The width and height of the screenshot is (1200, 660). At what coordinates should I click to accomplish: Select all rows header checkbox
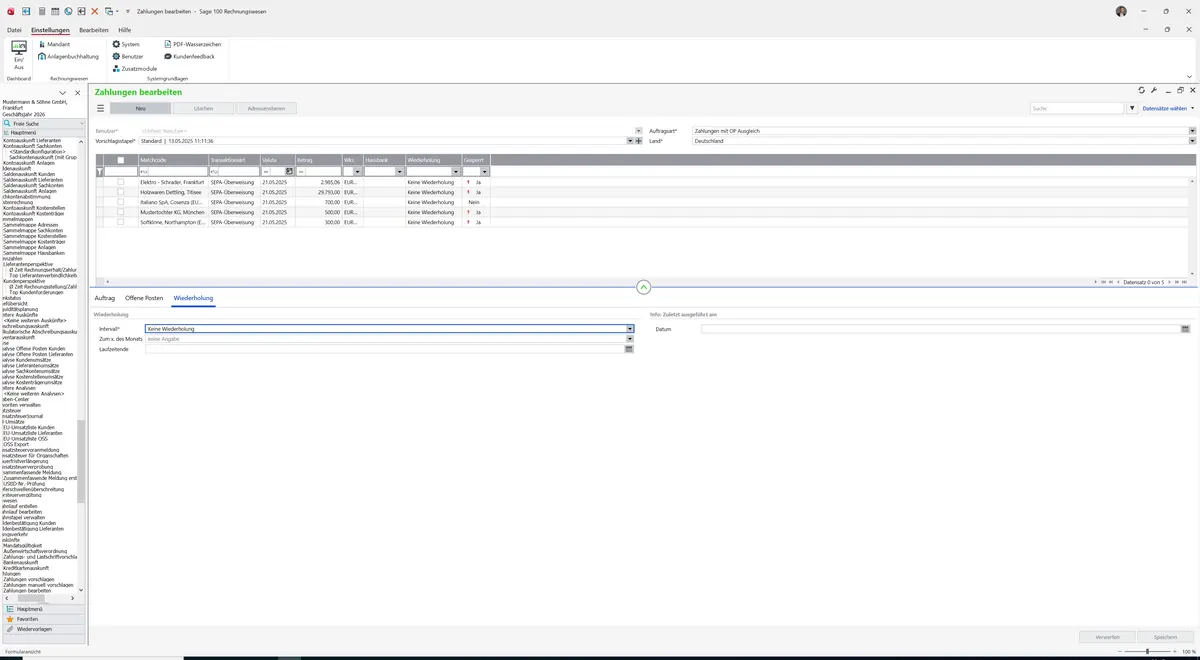pyautogui.click(x=121, y=160)
